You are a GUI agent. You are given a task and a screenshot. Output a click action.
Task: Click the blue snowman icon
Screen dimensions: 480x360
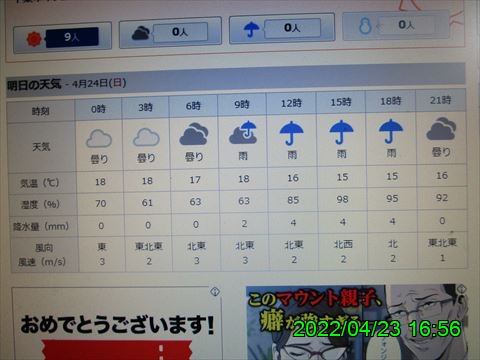coord(365,26)
